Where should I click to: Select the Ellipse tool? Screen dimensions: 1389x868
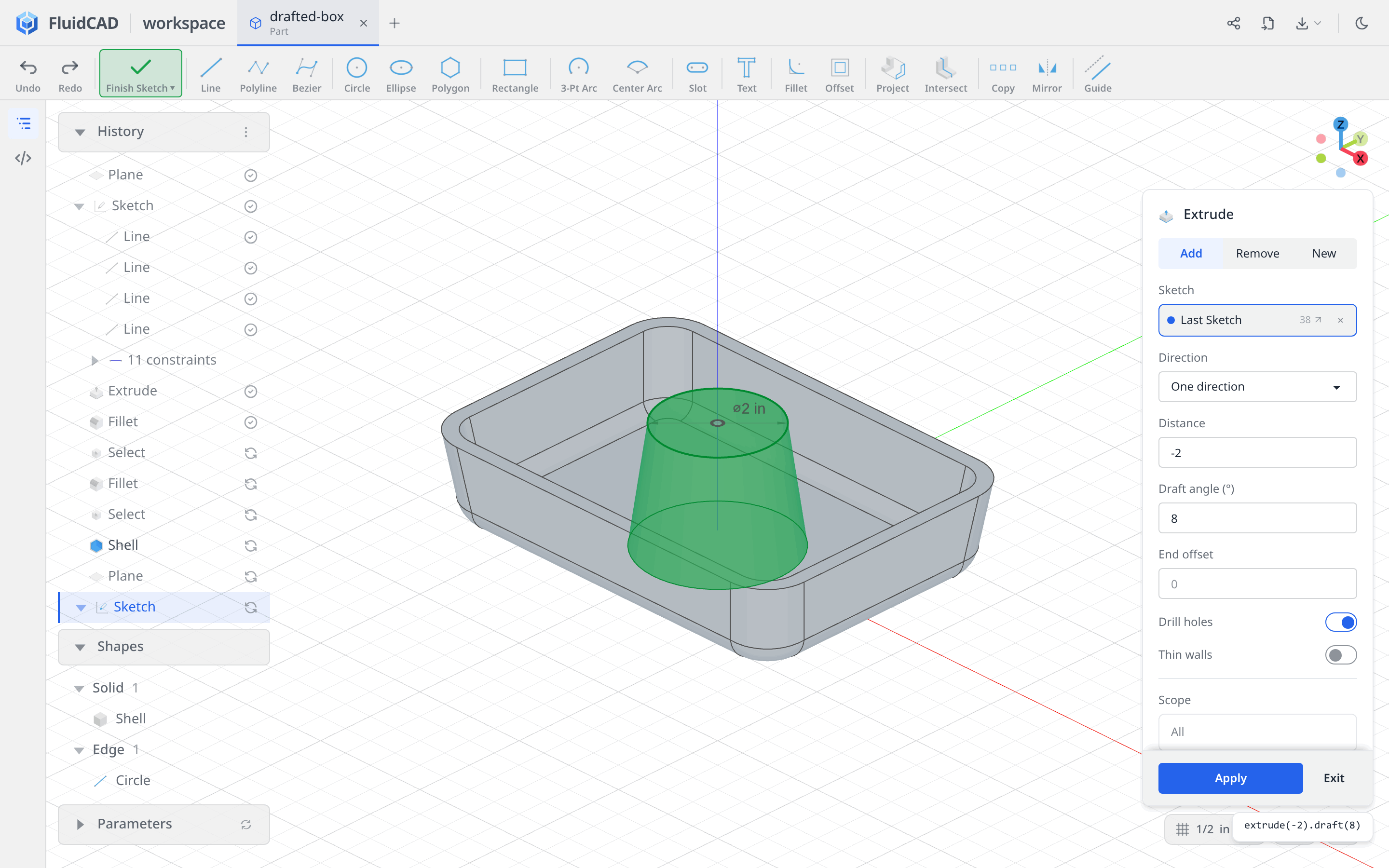click(x=401, y=75)
